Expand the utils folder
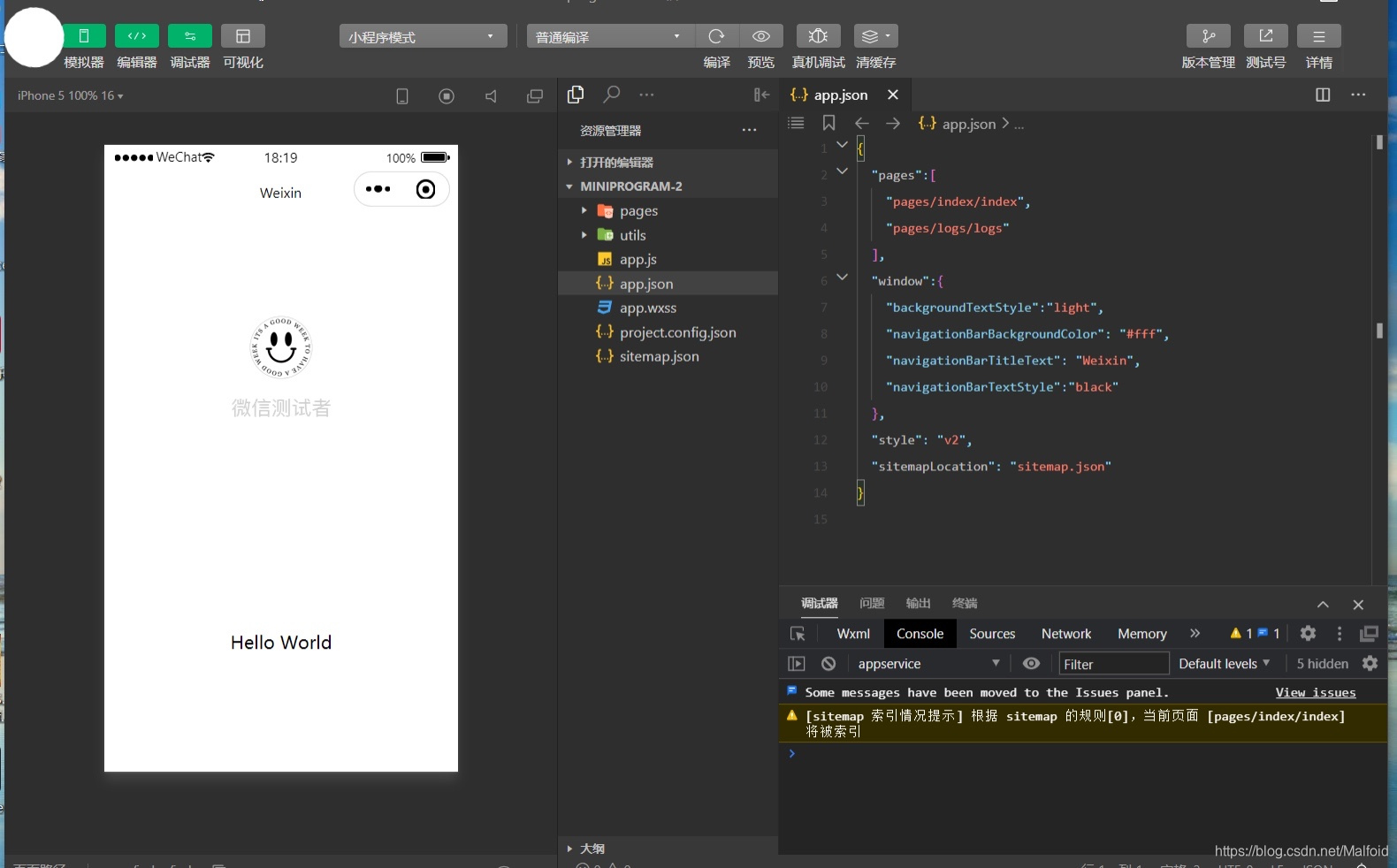This screenshot has width=1397, height=868. pos(668,235)
